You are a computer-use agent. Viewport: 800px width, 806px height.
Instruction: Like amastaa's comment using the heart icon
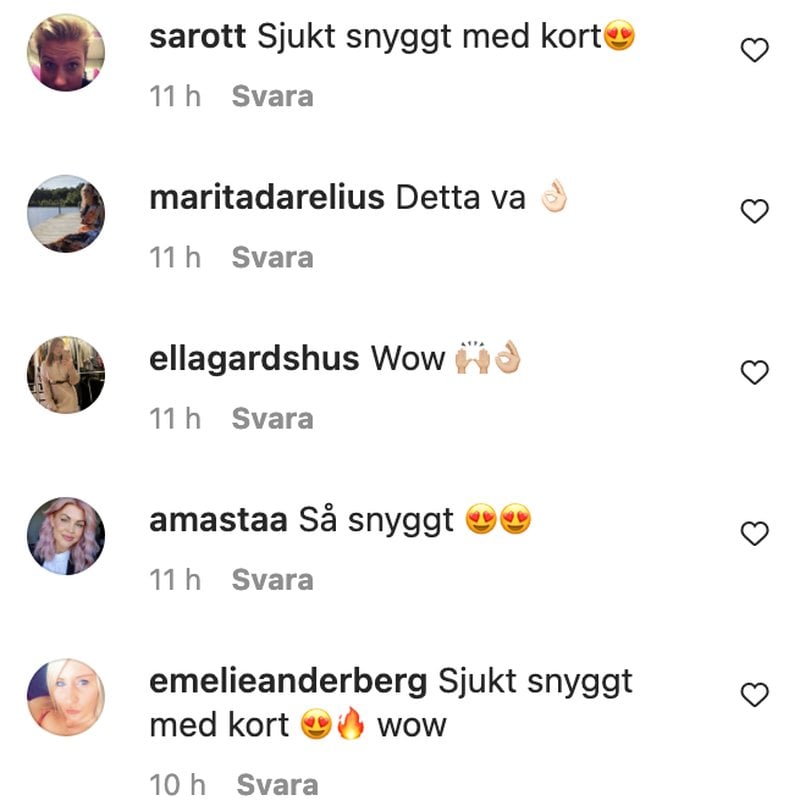[x=754, y=533]
